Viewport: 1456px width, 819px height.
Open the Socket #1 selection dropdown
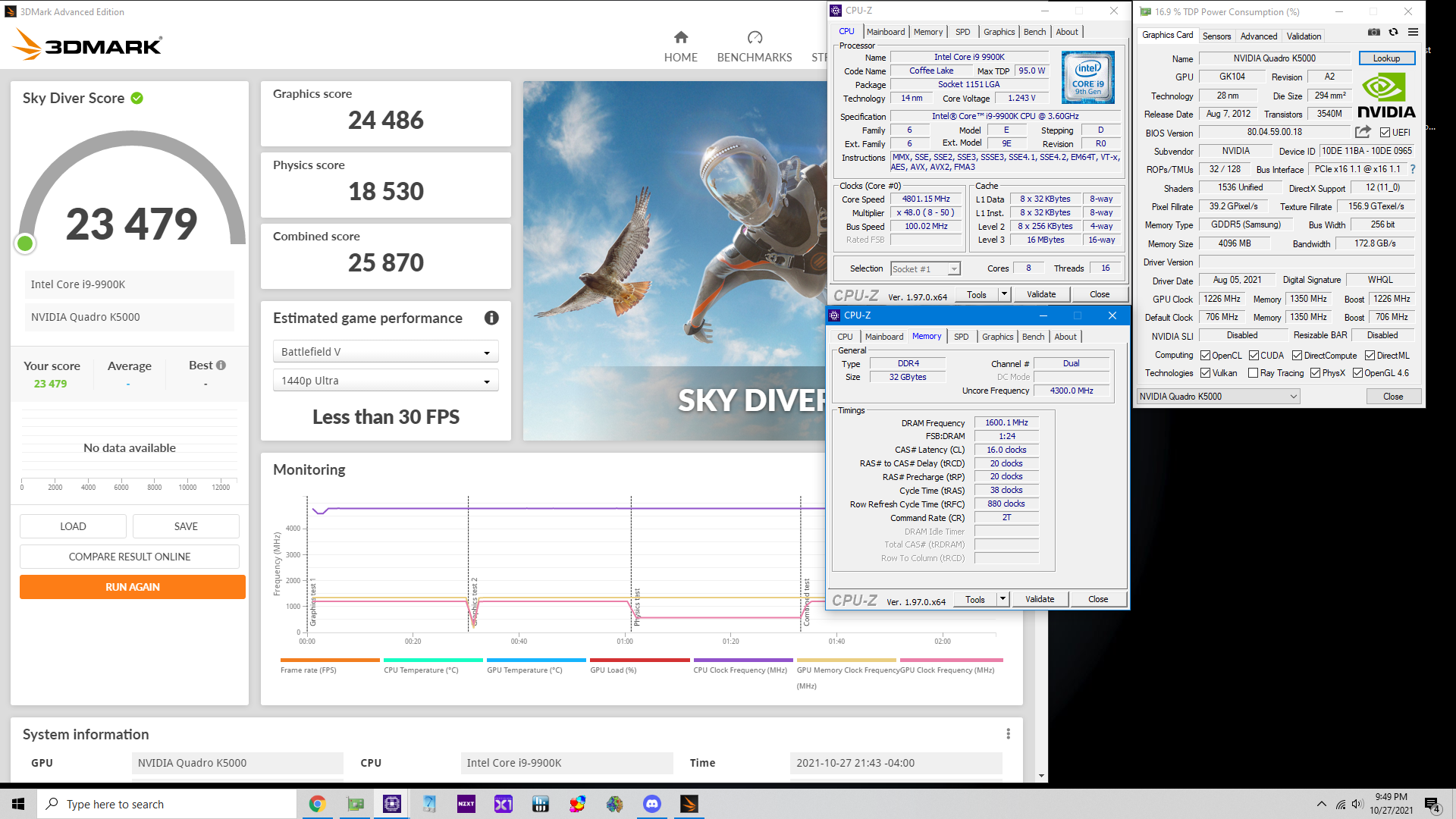coord(925,268)
